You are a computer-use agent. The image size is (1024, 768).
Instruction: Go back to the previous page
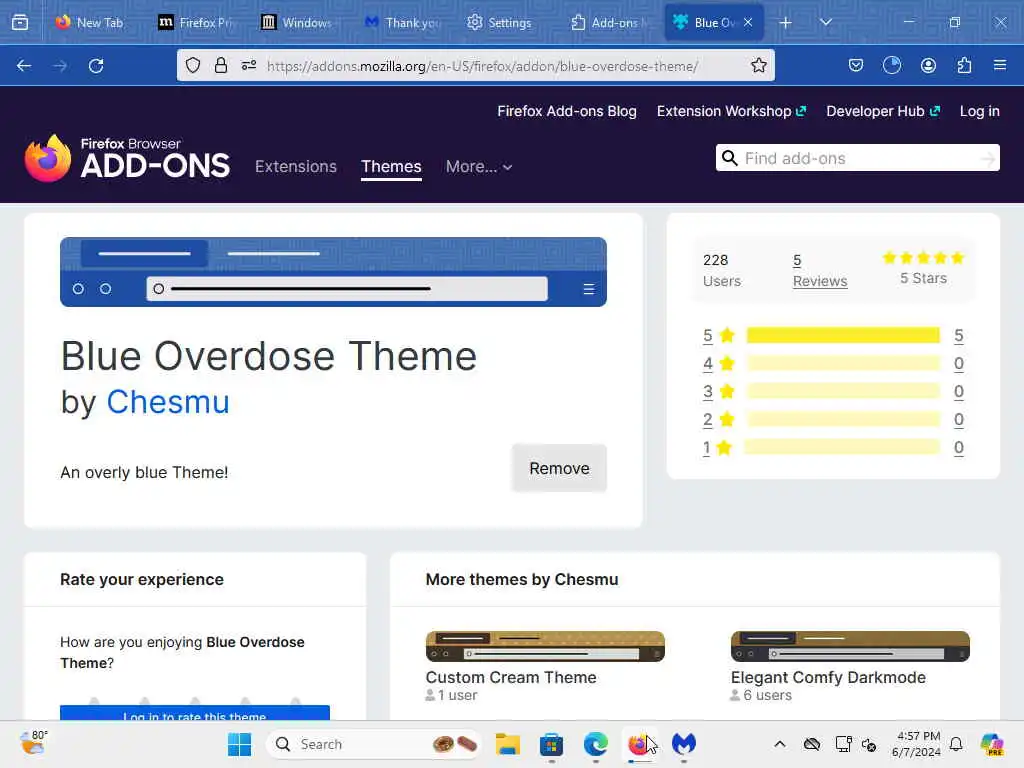coord(24,65)
